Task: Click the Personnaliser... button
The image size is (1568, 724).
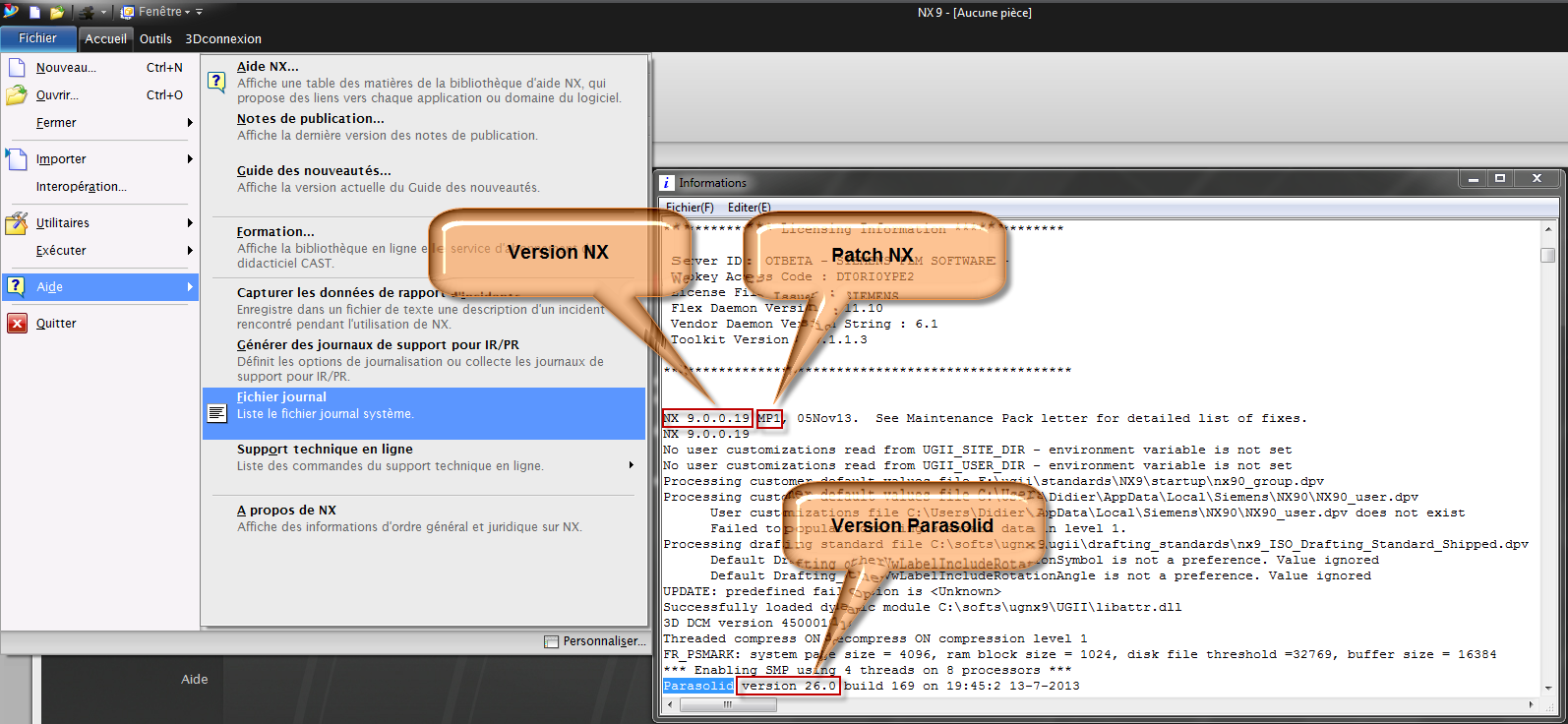Action: pos(596,641)
